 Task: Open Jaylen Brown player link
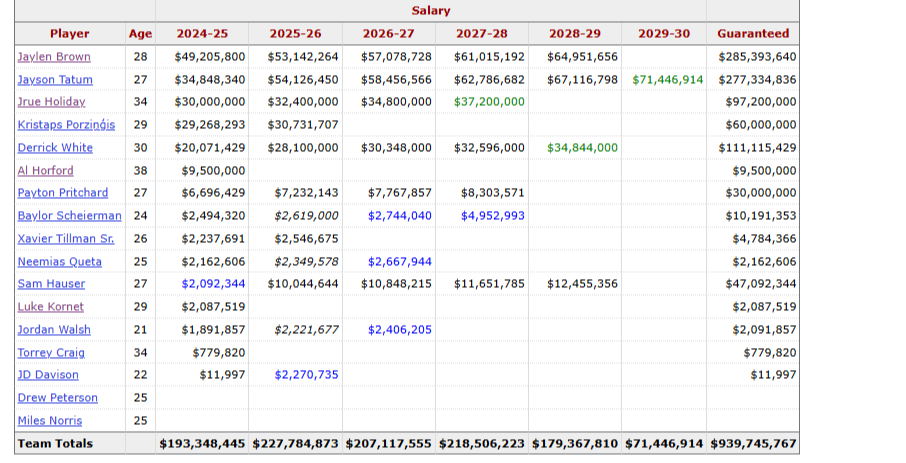click(54, 57)
